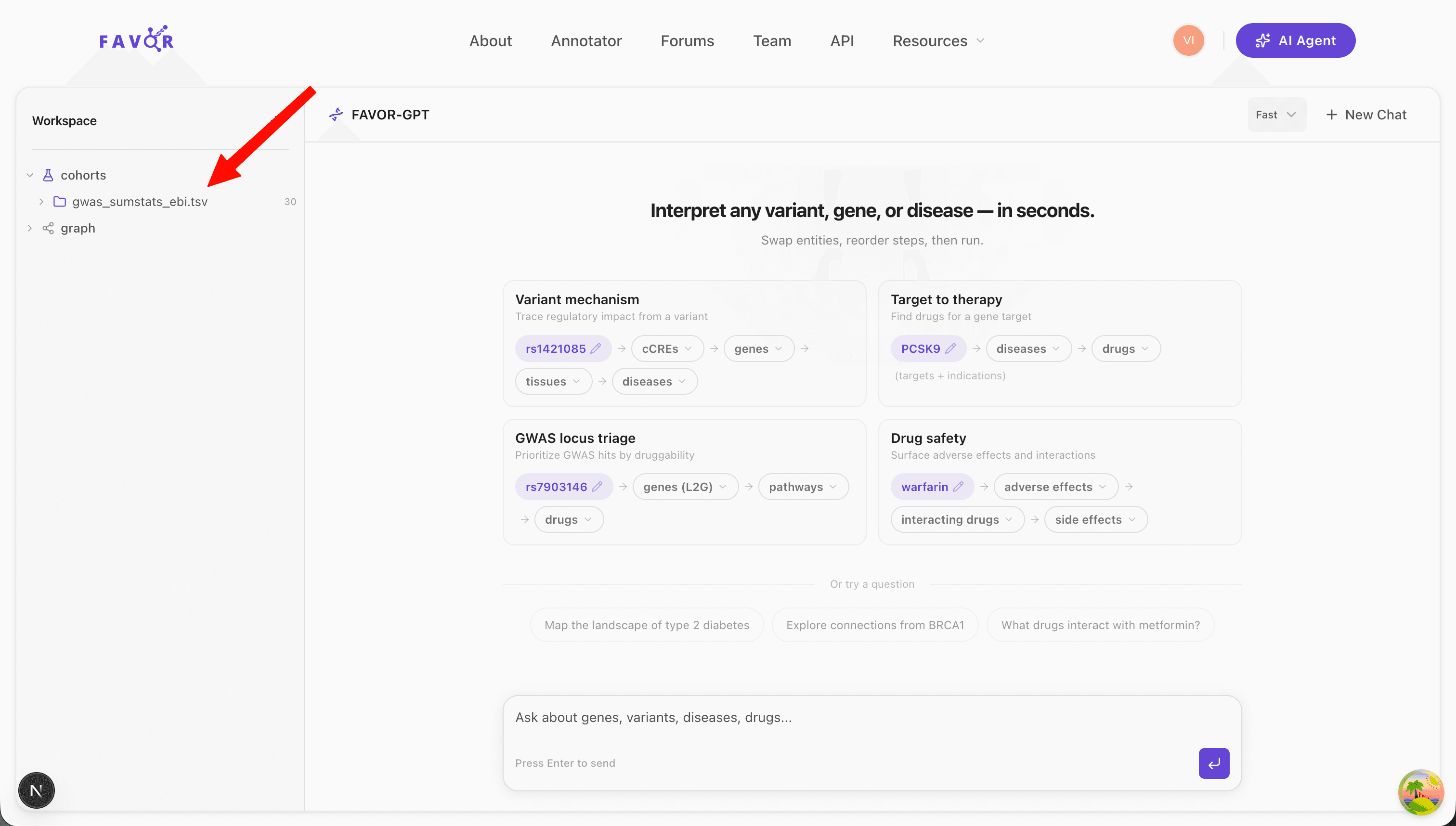The image size is (1456, 826).
Task: Open the interacting drugs dropdown
Action: 957,520
